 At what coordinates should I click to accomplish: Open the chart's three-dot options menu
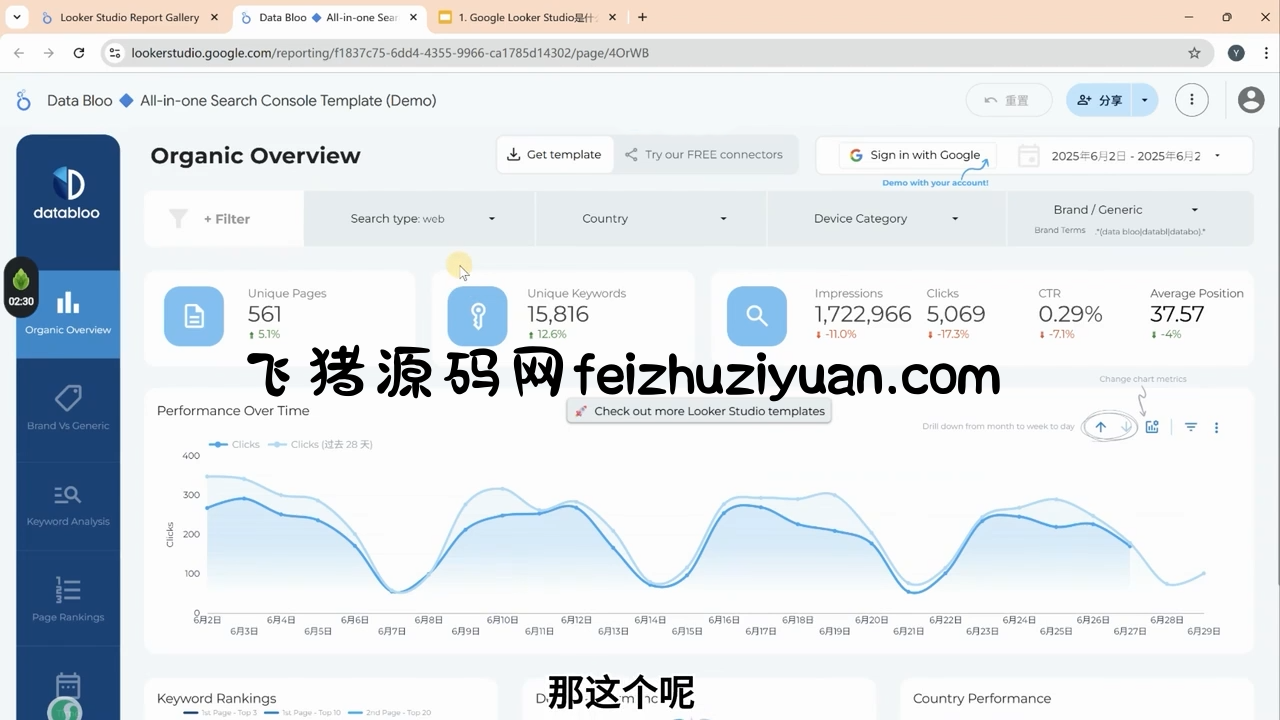pos(1216,427)
